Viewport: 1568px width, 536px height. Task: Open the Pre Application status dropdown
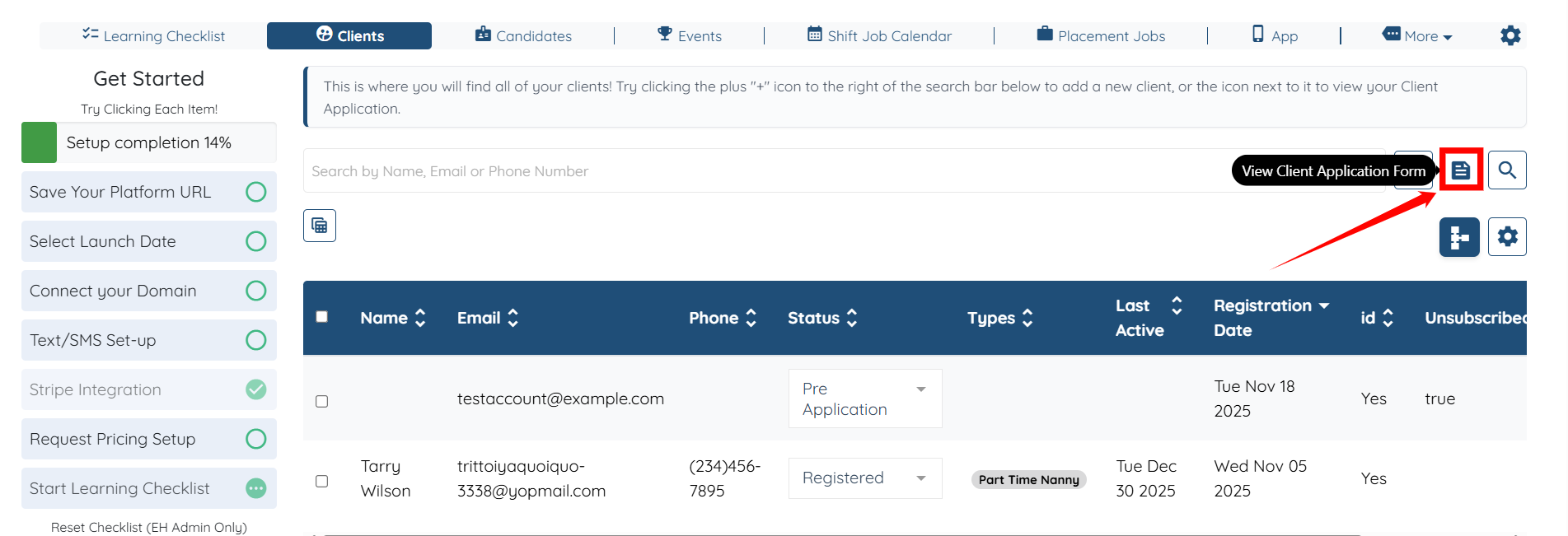point(864,399)
